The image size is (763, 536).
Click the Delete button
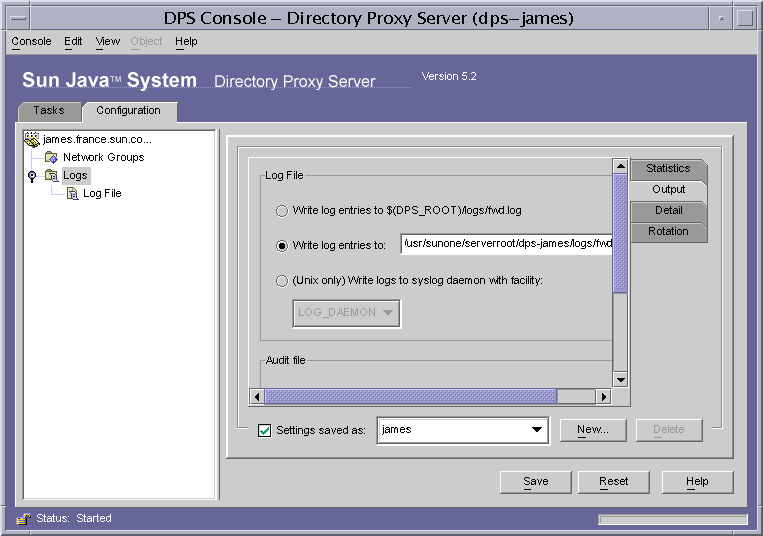tap(669, 430)
